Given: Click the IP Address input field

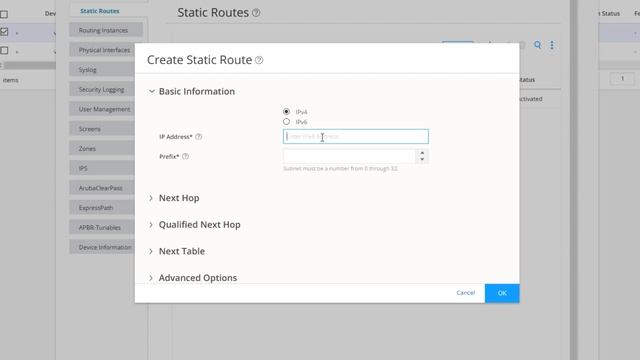Looking at the screenshot, I should pos(356,136).
